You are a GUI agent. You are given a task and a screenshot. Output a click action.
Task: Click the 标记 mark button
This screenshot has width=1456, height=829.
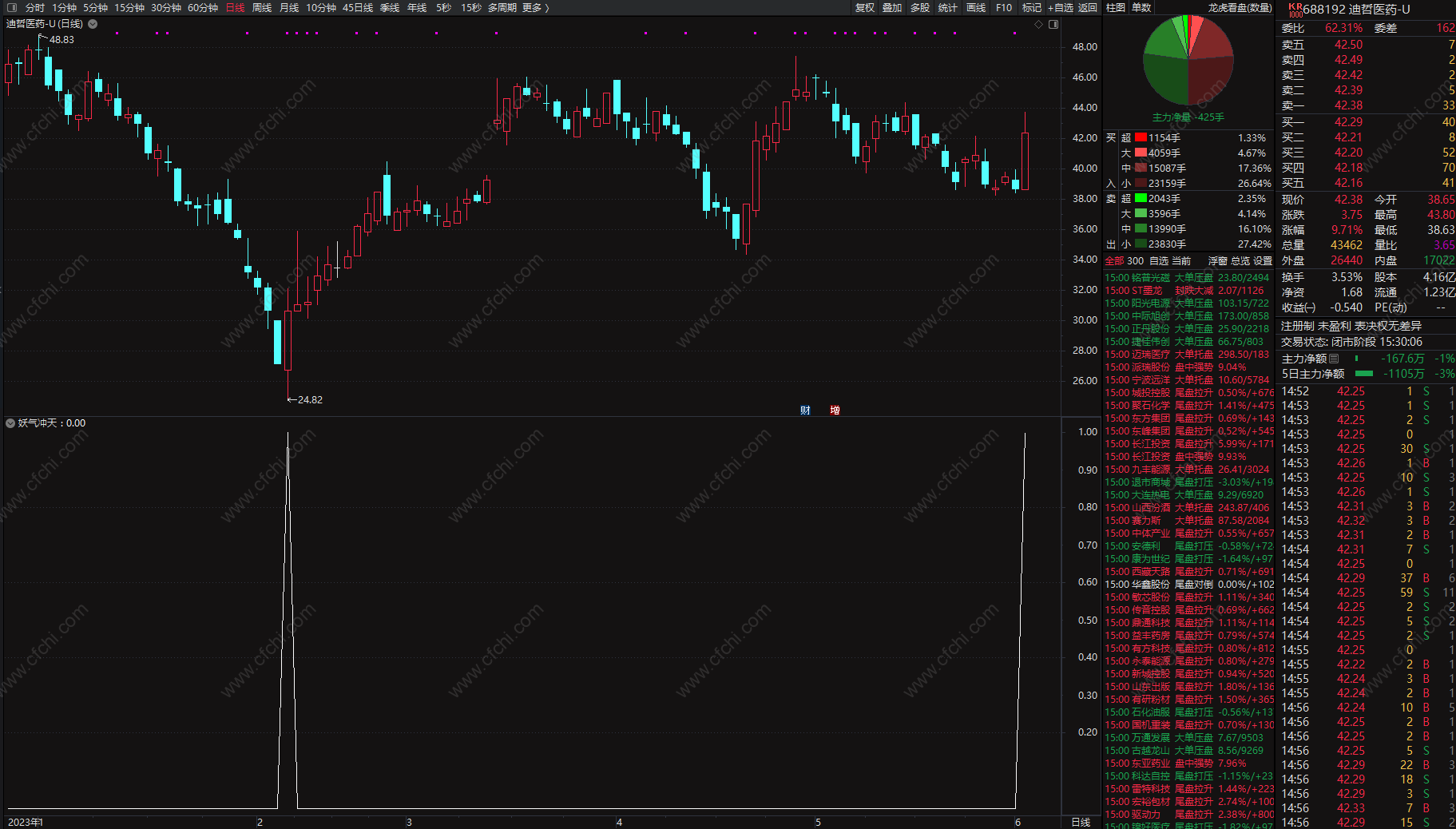coord(1032,7)
